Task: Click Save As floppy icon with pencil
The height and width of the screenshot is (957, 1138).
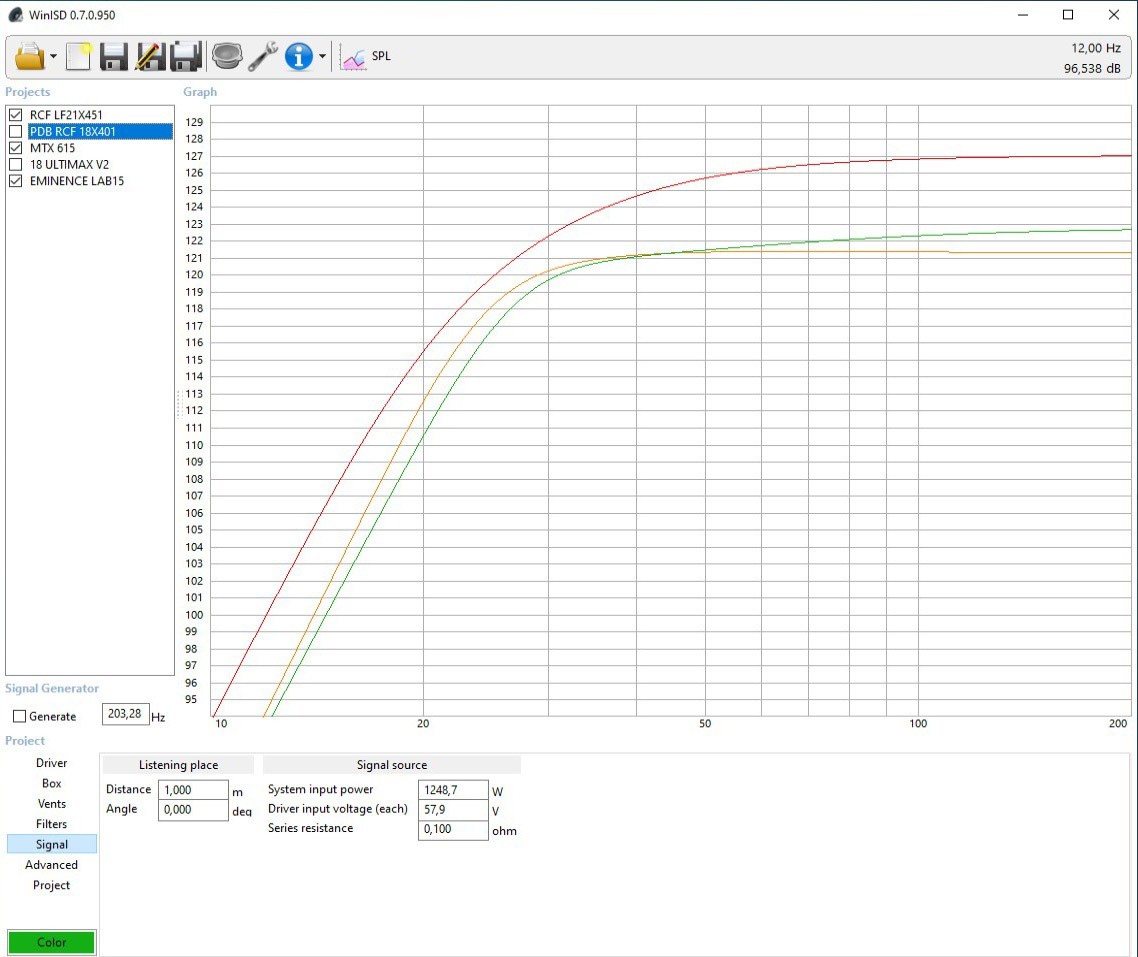Action: (150, 56)
